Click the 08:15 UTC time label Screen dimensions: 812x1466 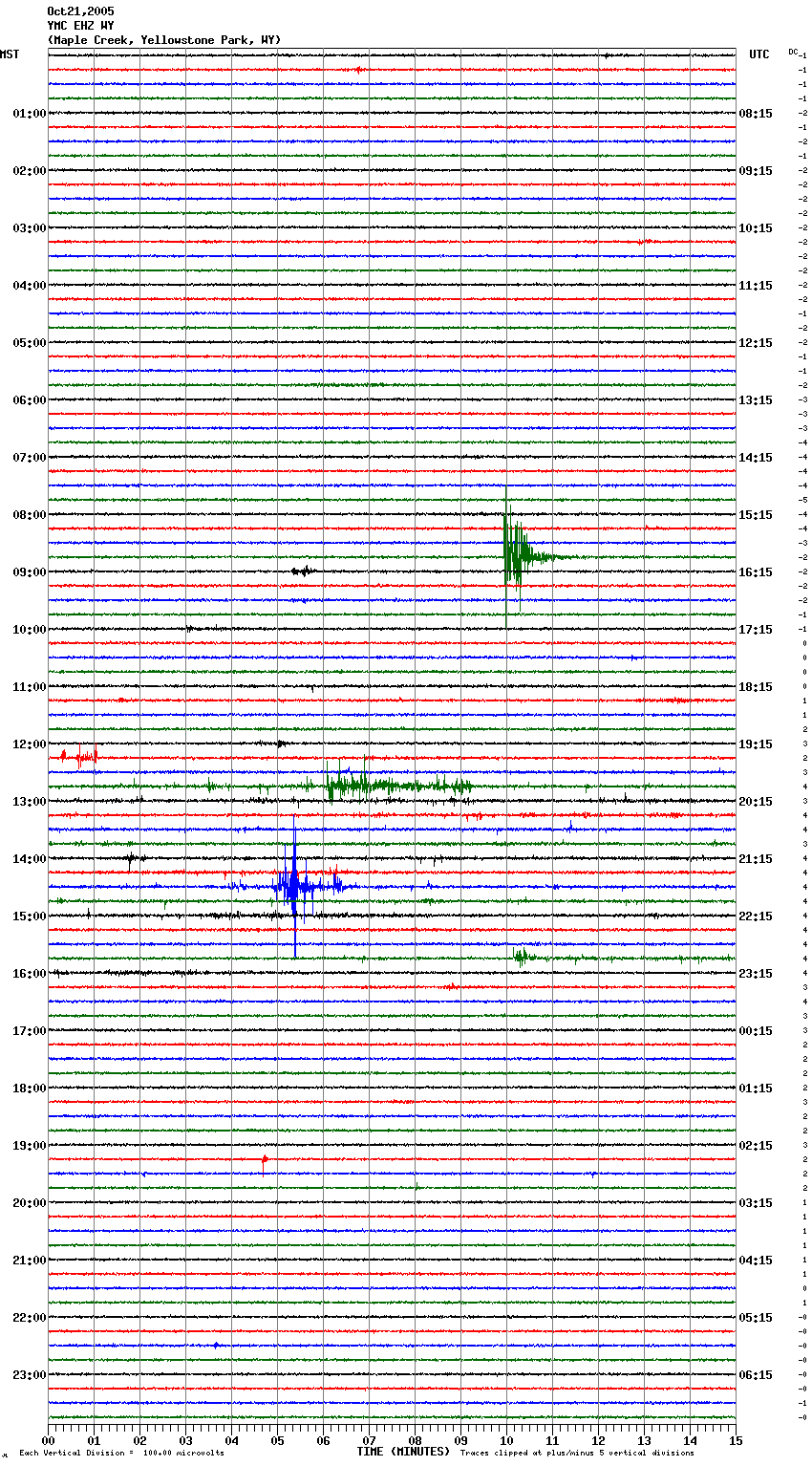tap(756, 114)
